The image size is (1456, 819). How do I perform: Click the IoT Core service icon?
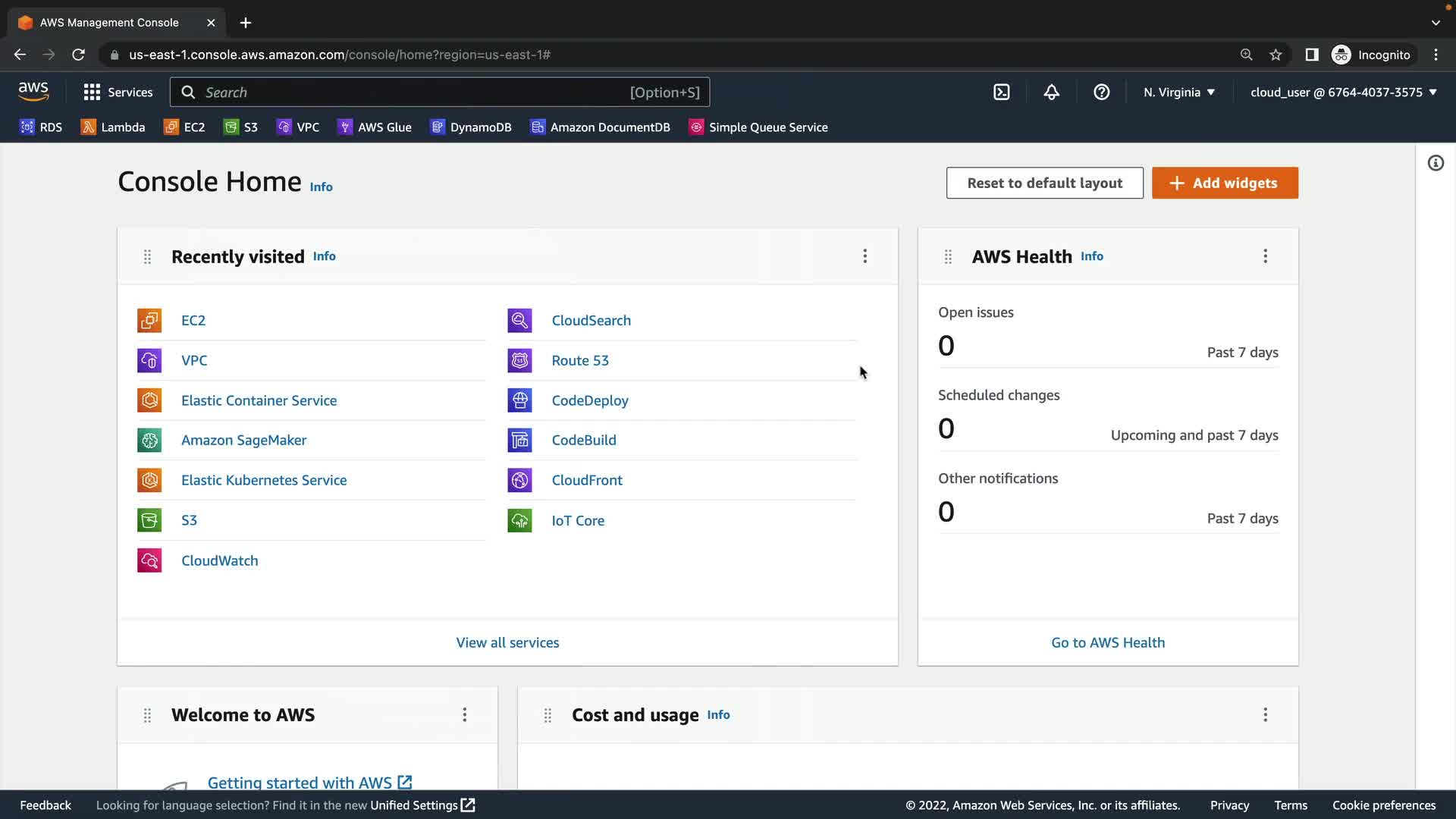[x=519, y=521]
